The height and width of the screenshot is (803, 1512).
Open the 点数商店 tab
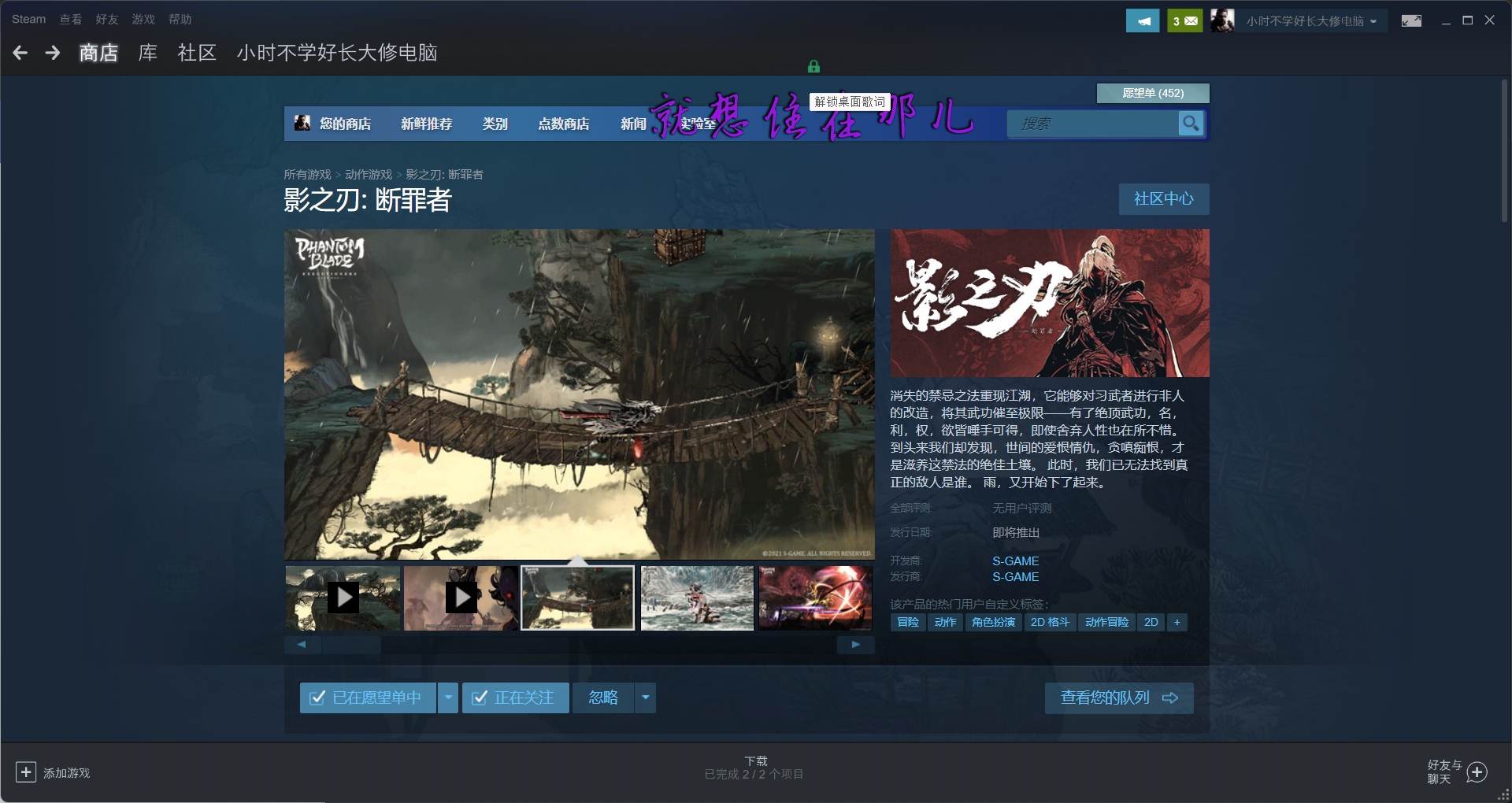click(x=564, y=124)
